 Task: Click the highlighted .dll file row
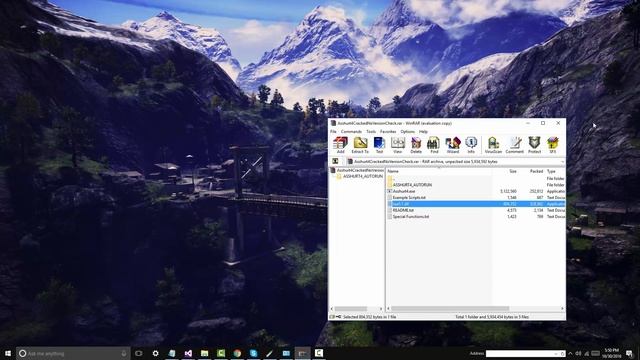pyautogui.click(x=476, y=204)
